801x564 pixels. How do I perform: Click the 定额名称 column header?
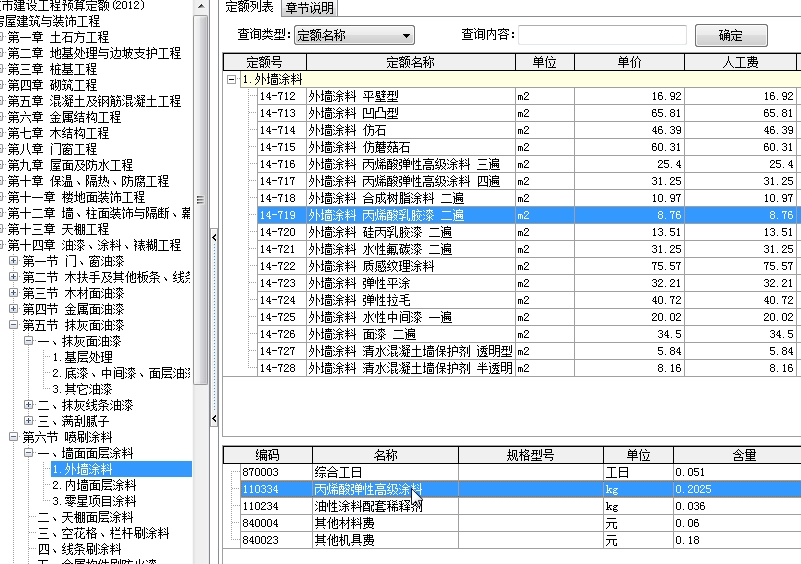pos(411,62)
